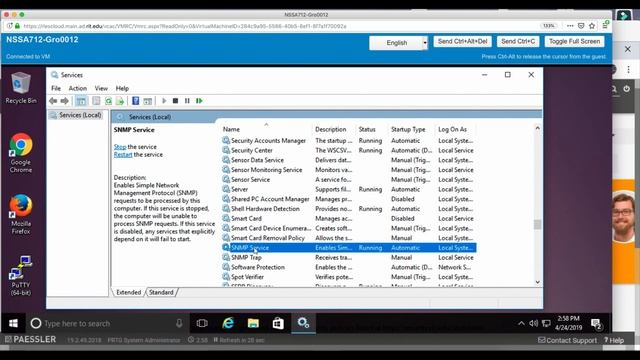
Task: Open the Mozilla Firefox desktop icon
Action: pos(21,215)
